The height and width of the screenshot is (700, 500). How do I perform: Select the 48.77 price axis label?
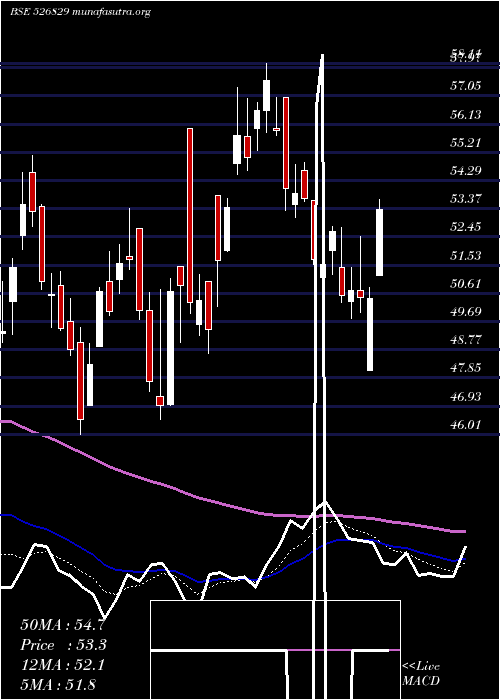click(466, 340)
